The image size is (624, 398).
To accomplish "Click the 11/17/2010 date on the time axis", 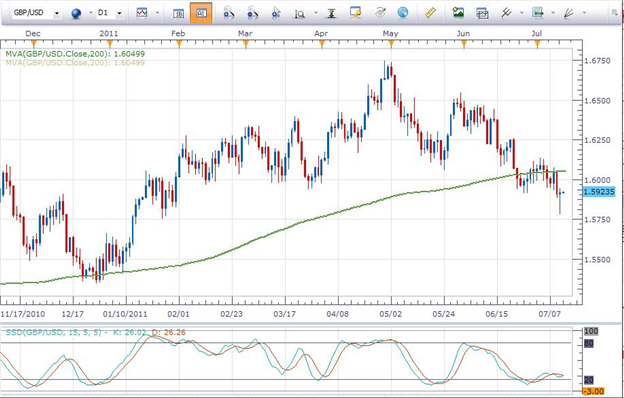I will (23, 314).
